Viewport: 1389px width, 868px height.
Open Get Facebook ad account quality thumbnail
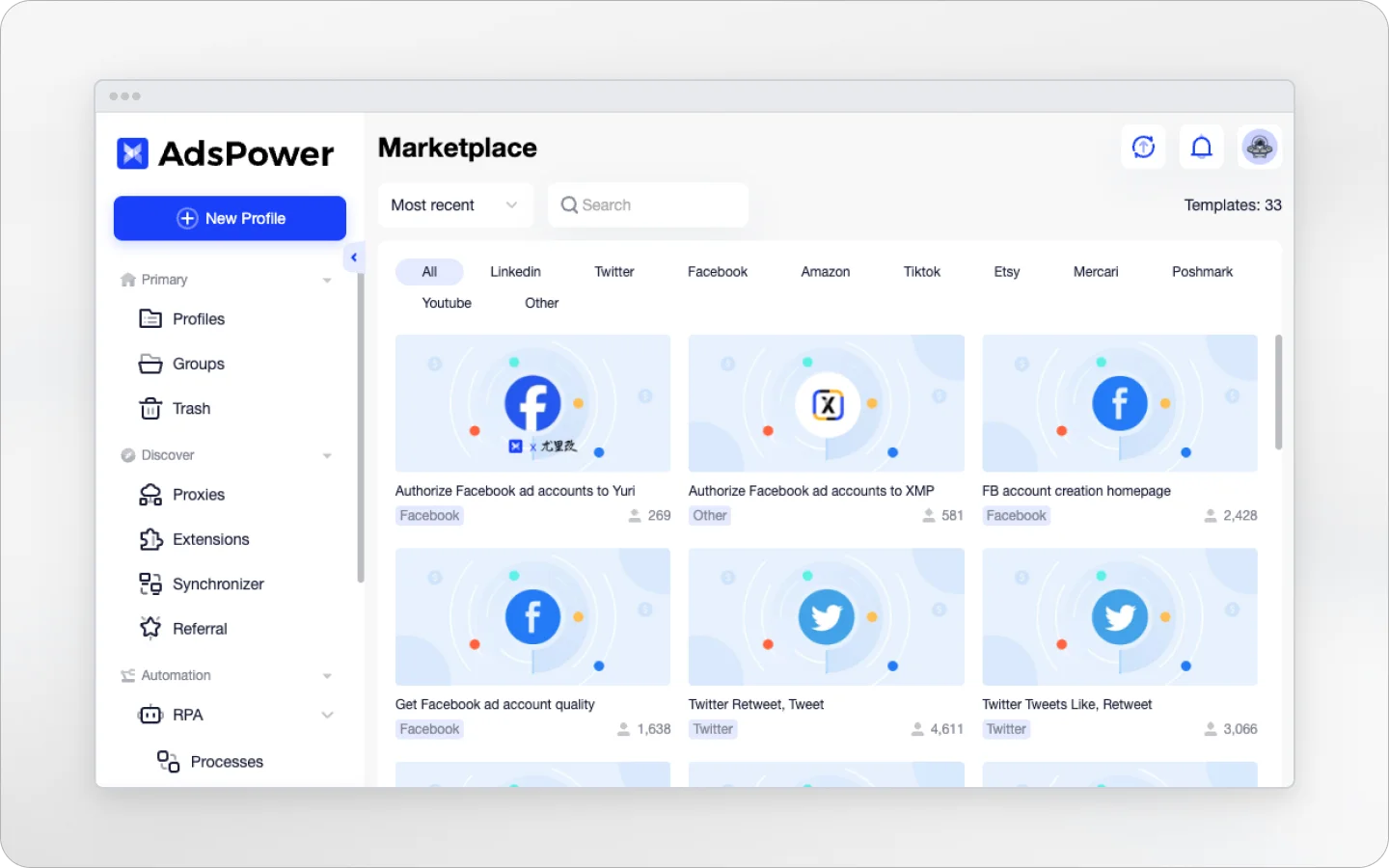click(x=532, y=617)
